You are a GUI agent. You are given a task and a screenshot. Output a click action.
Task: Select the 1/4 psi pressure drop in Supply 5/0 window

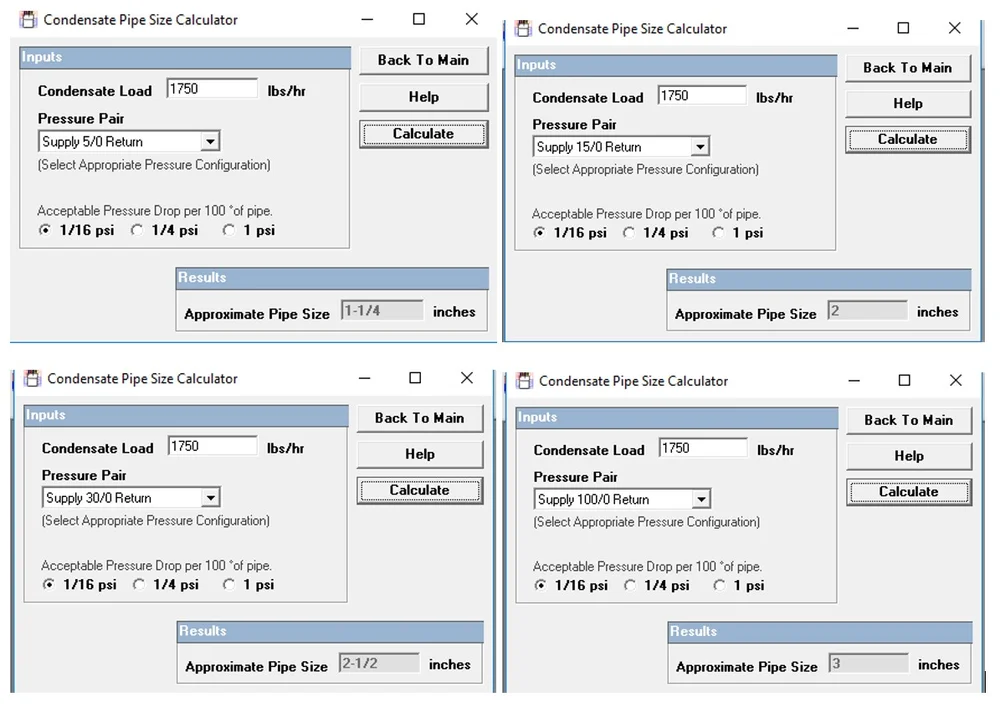pos(136,230)
